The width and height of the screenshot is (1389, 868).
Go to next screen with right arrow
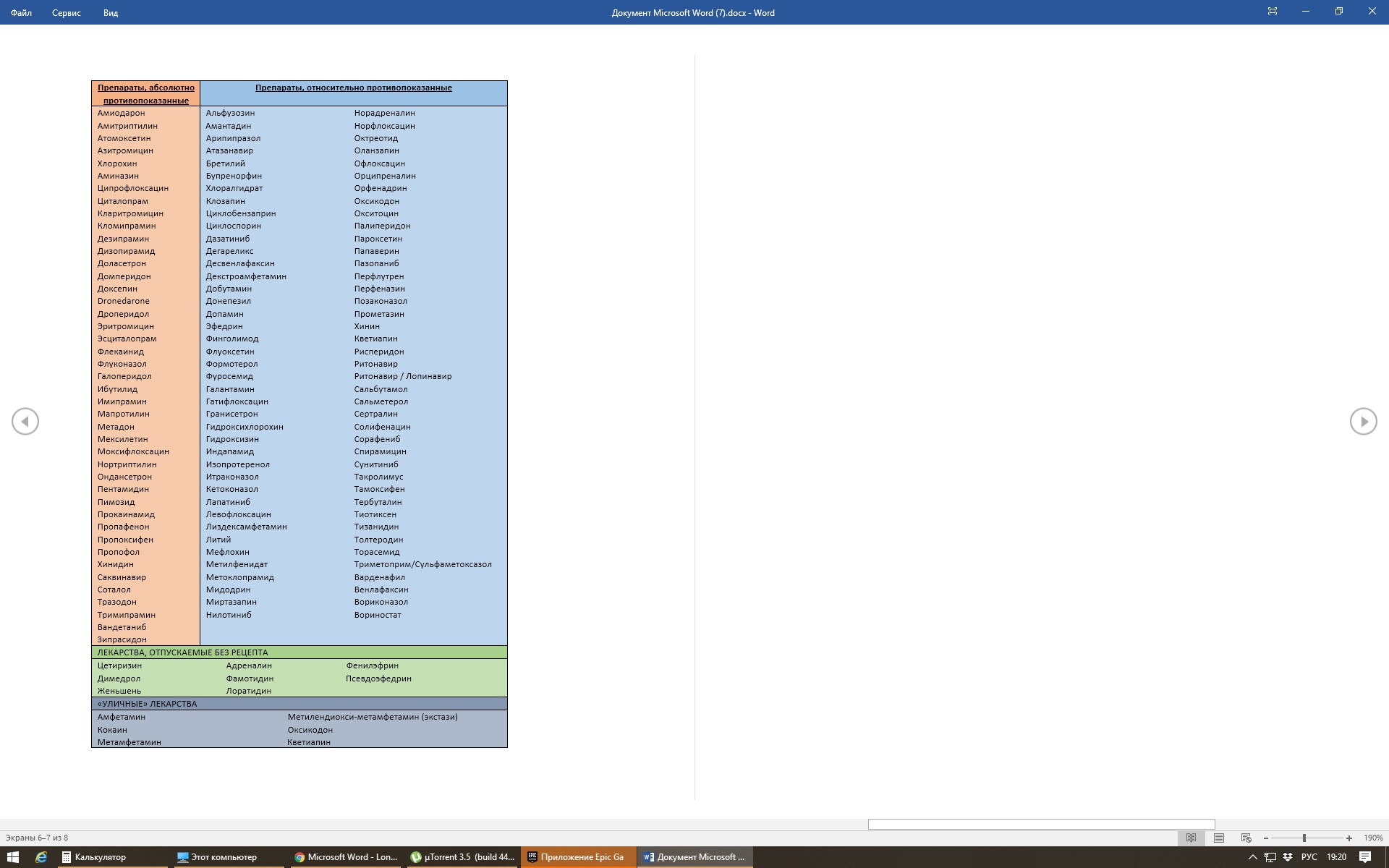pos(1363,421)
